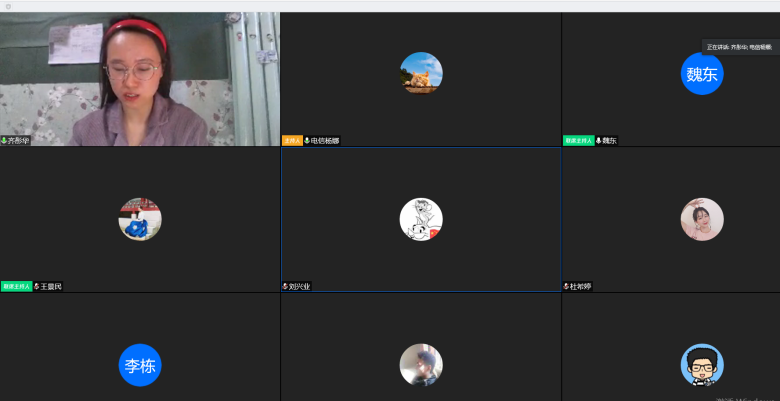The height and width of the screenshot is (401, 780).
Task: Click 刘兴业's cartoon sketch avatar
Action: (x=421, y=219)
